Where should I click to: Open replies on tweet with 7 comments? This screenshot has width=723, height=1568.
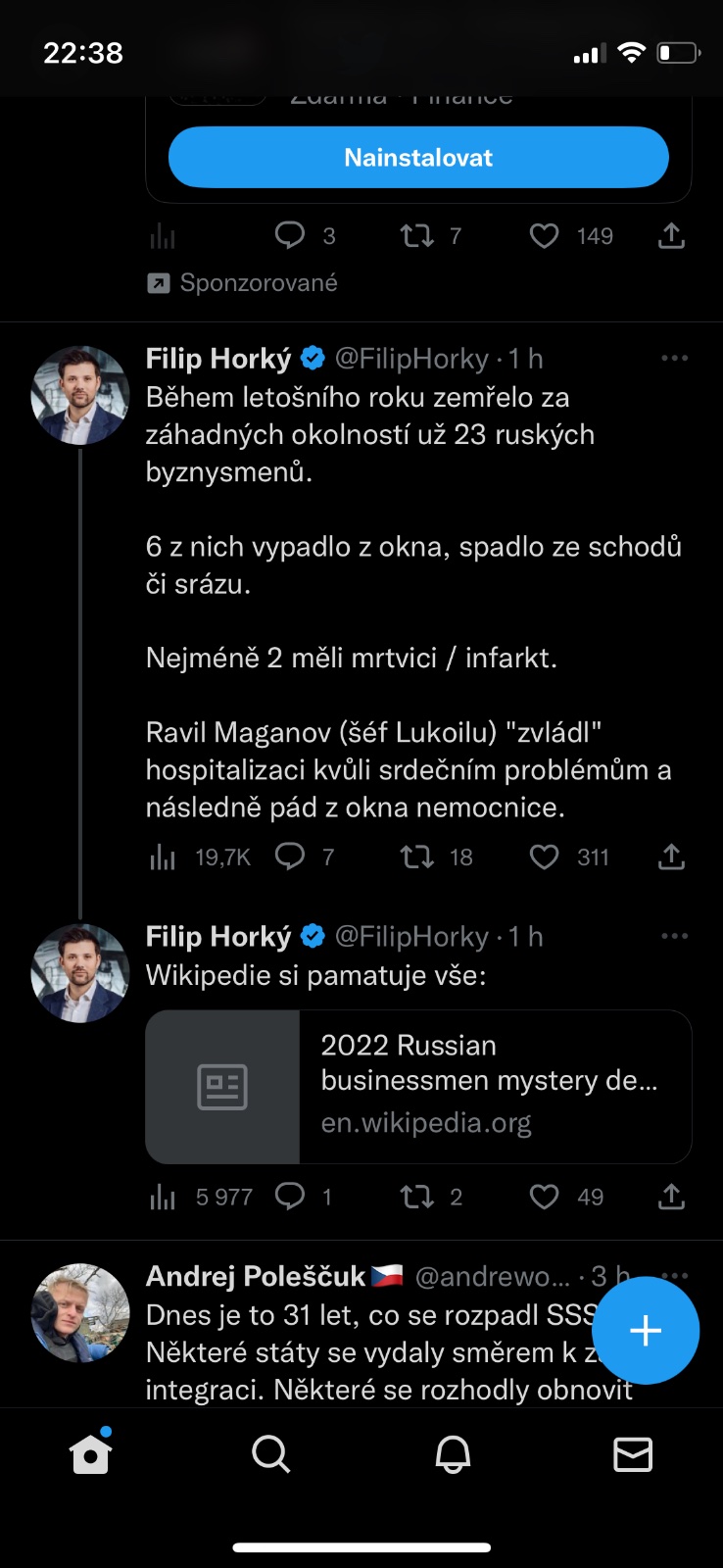290,857
